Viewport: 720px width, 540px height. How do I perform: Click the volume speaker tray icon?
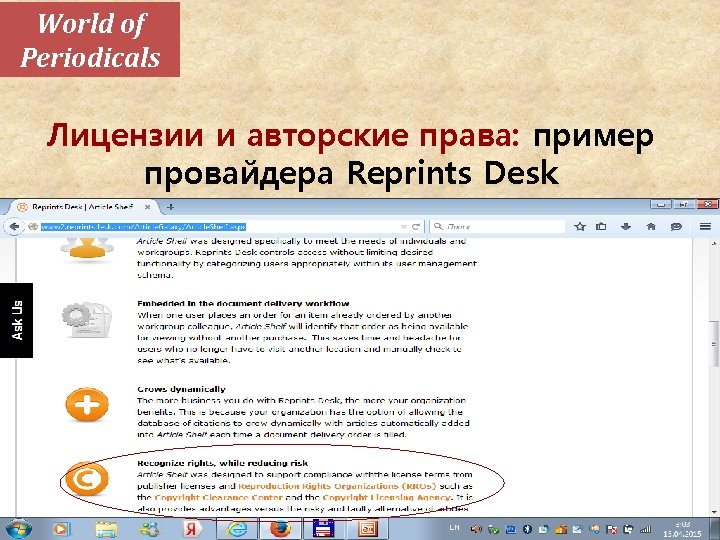coord(476,529)
